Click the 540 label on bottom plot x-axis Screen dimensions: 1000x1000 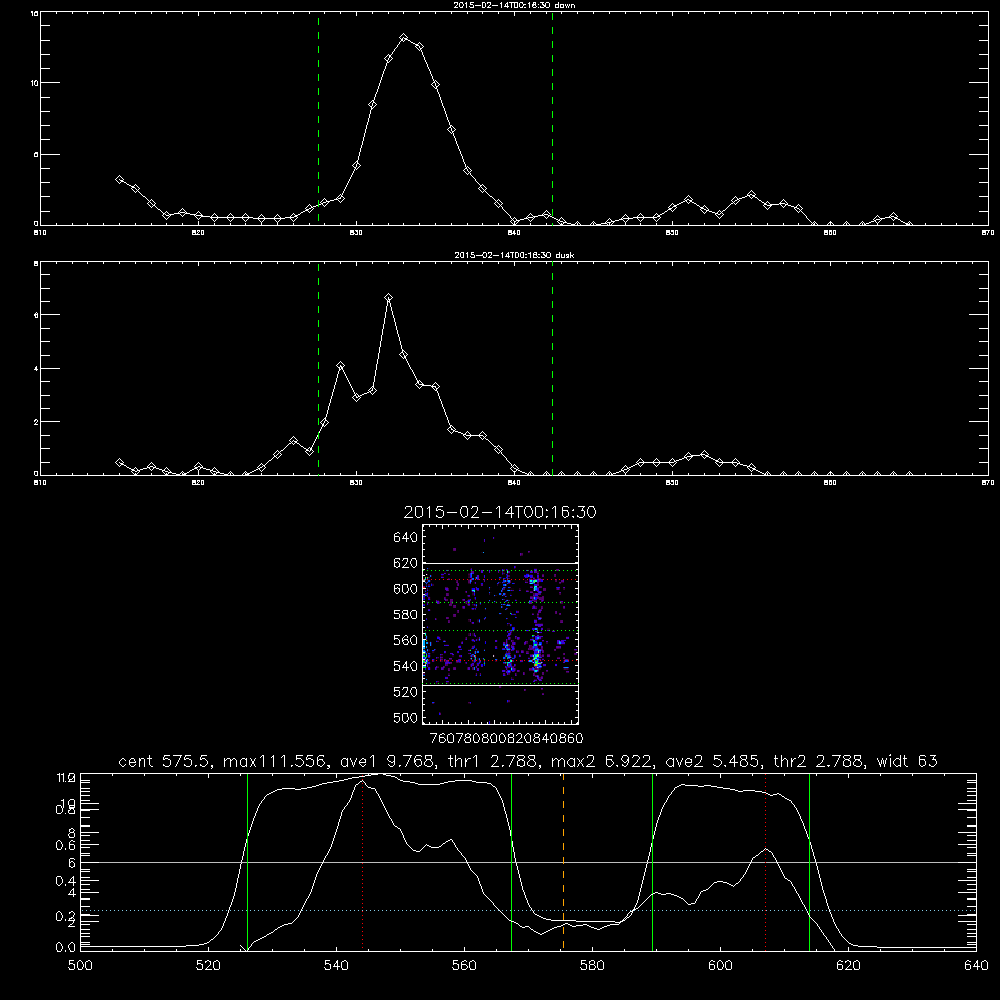[x=336, y=966]
